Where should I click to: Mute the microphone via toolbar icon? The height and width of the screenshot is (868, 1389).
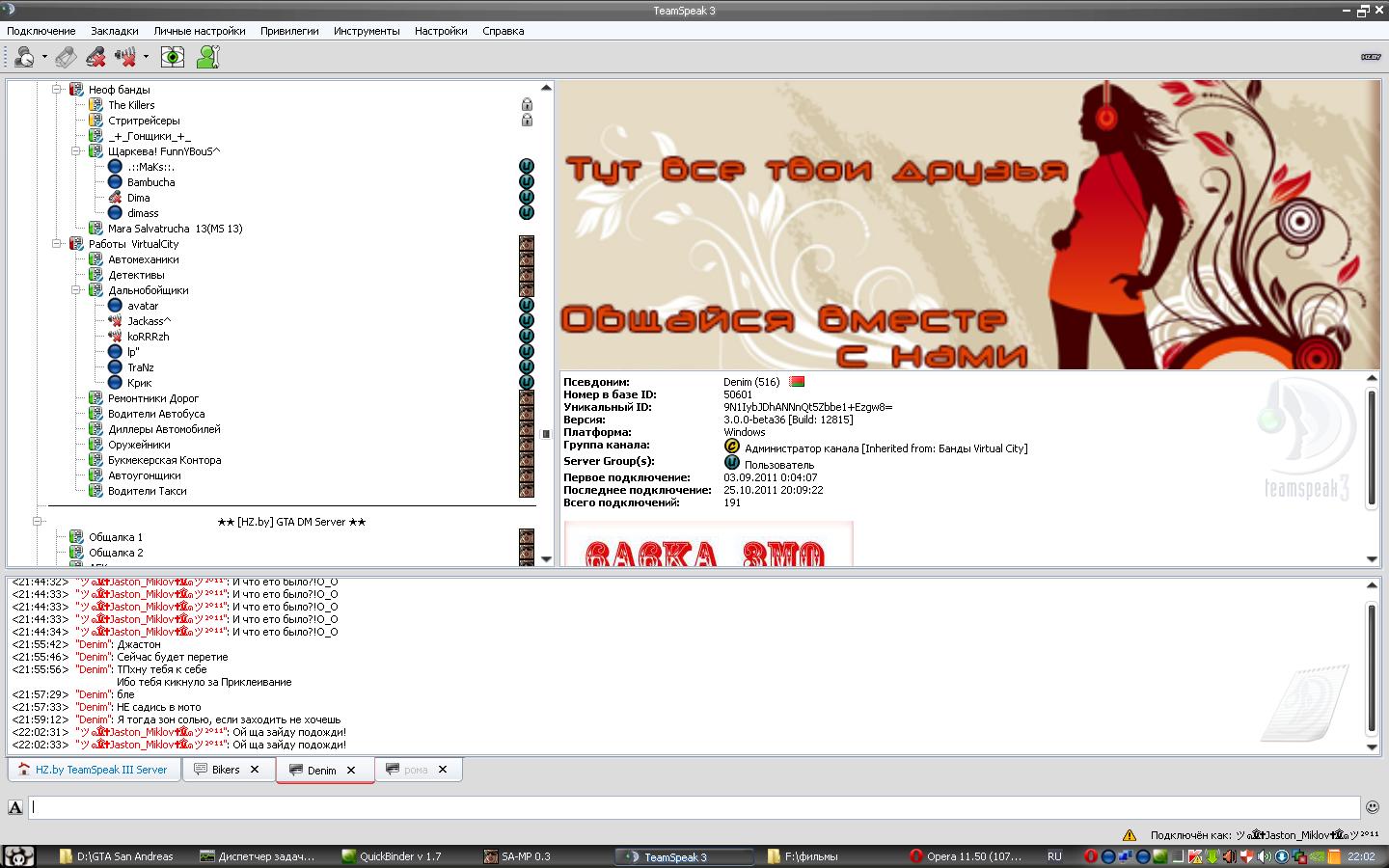click(x=95, y=57)
